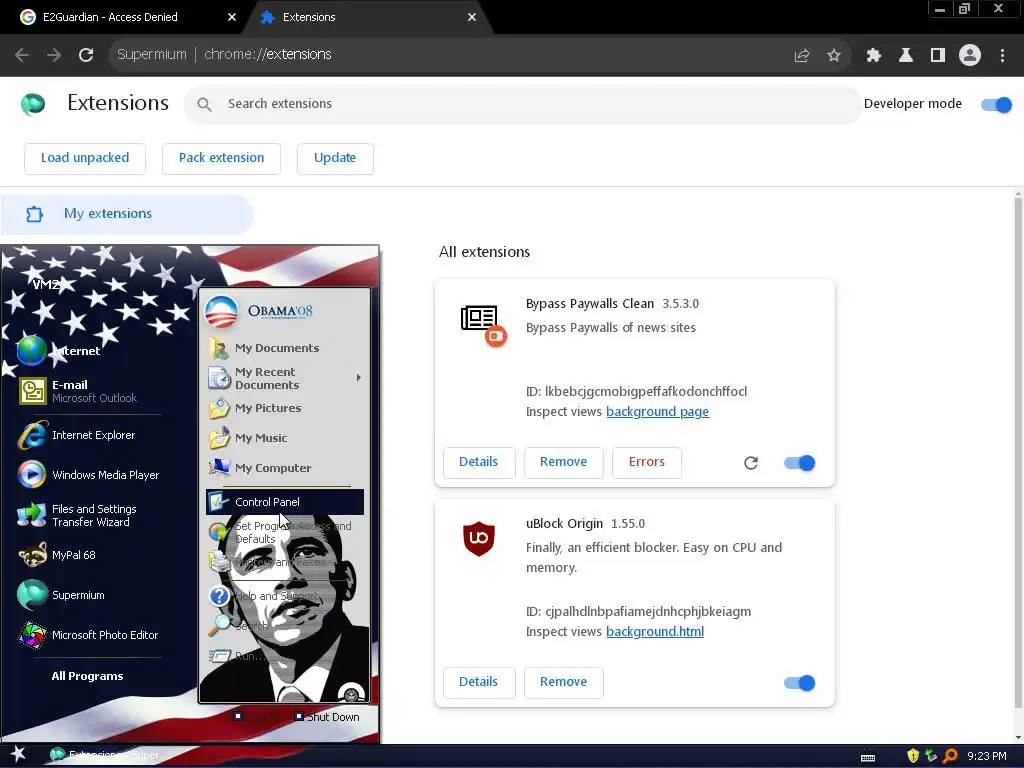The width and height of the screenshot is (1024, 768).
Task: Open Control Panel
Action: tap(284, 502)
